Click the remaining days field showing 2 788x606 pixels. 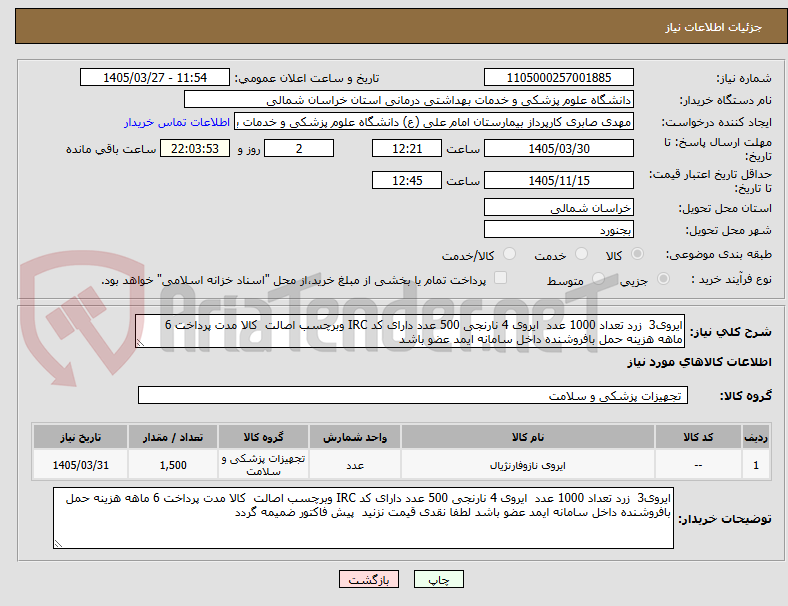click(x=299, y=149)
